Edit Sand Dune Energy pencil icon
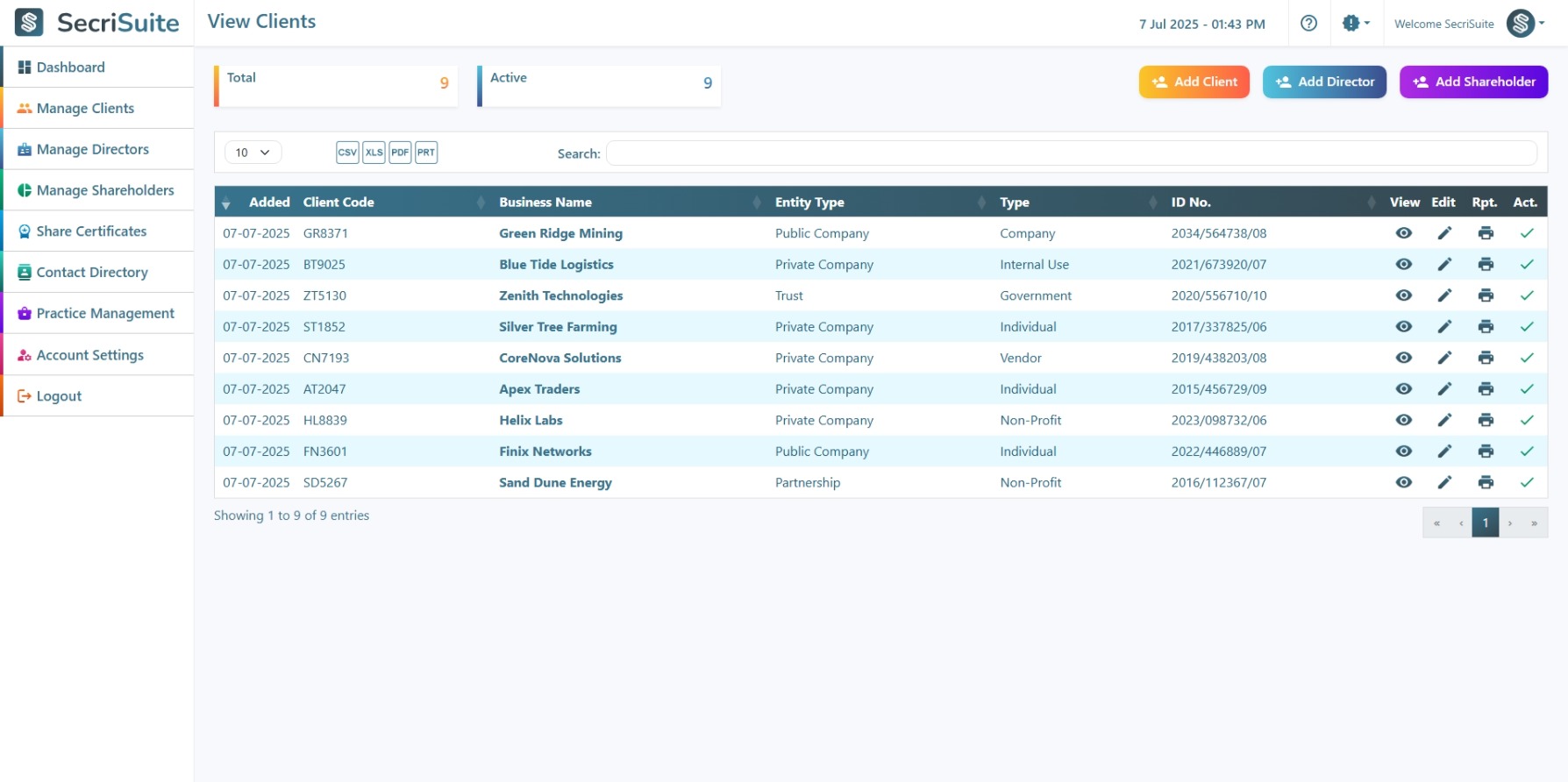The height and width of the screenshot is (782, 1568). [1444, 482]
